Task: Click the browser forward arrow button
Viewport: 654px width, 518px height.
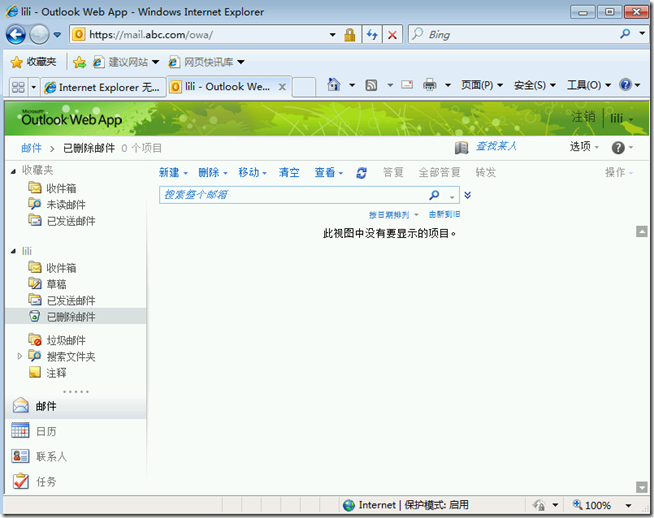Action: tap(40, 35)
